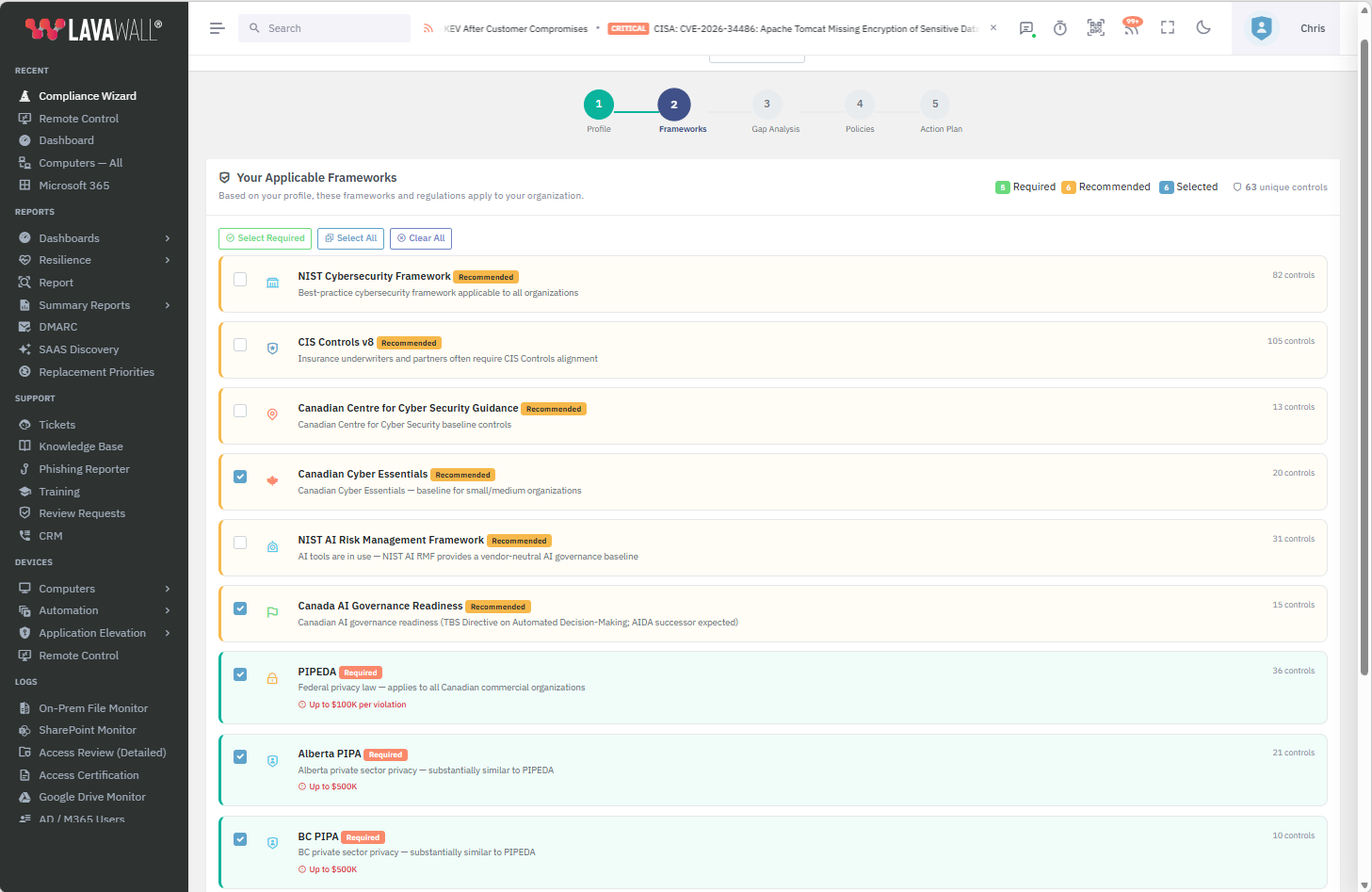Click the Clear All button

(421, 238)
